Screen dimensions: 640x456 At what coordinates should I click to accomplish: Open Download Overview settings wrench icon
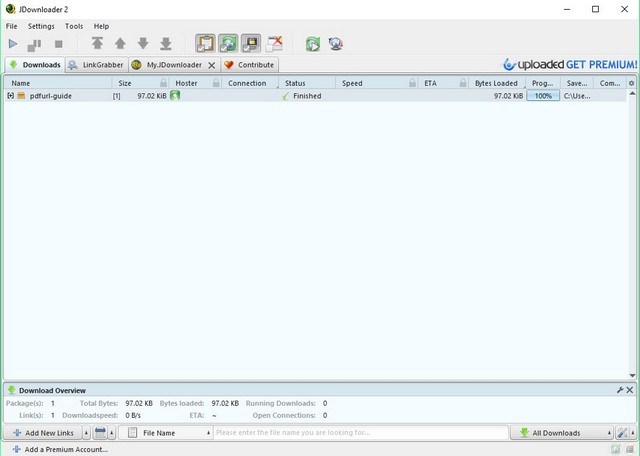click(620, 390)
